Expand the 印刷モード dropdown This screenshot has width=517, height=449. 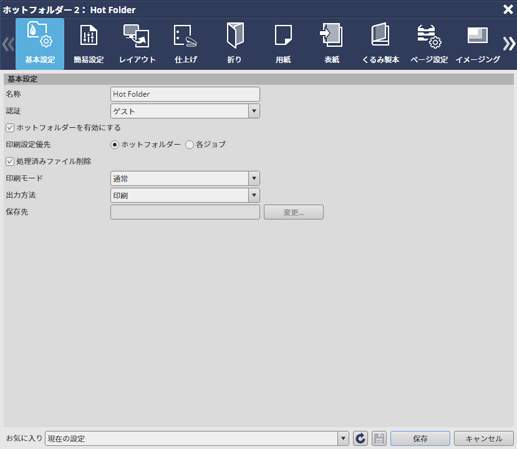pyautogui.click(x=254, y=178)
